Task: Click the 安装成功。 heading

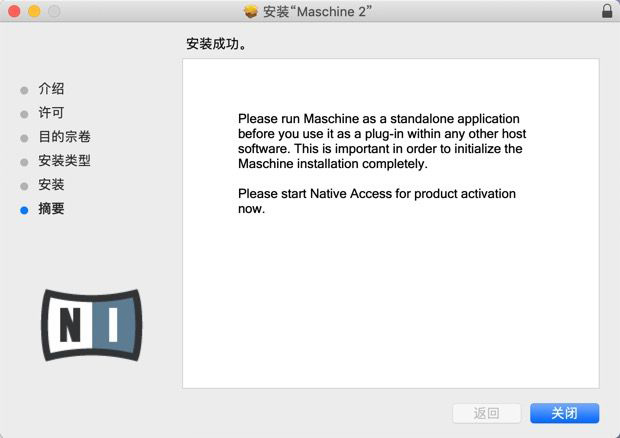Action: click(x=216, y=43)
